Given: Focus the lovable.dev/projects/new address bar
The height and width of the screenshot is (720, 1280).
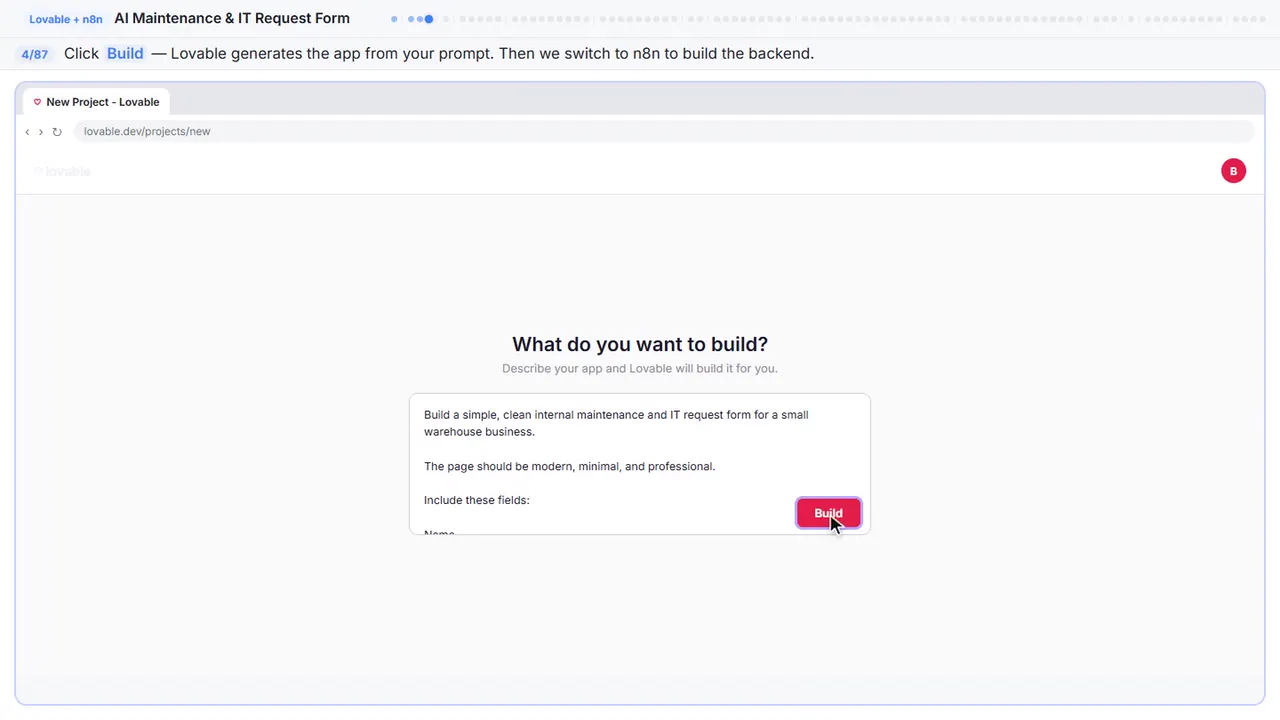Looking at the screenshot, I should 663,131.
